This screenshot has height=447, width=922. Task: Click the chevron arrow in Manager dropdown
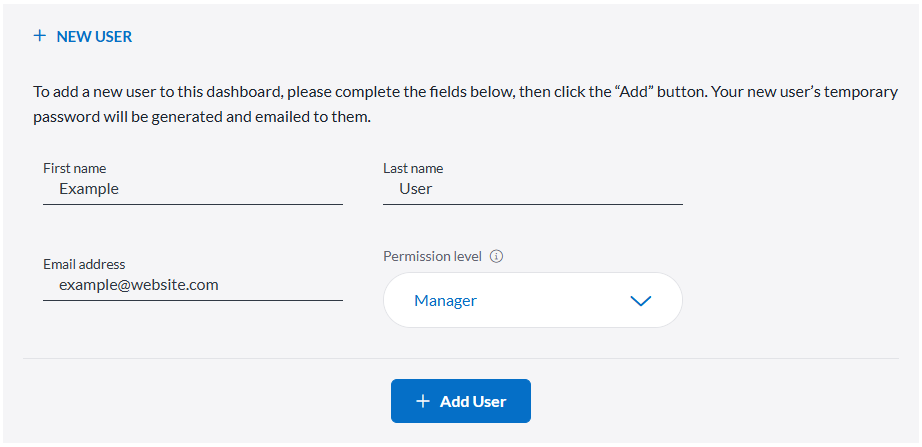coord(641,300)
